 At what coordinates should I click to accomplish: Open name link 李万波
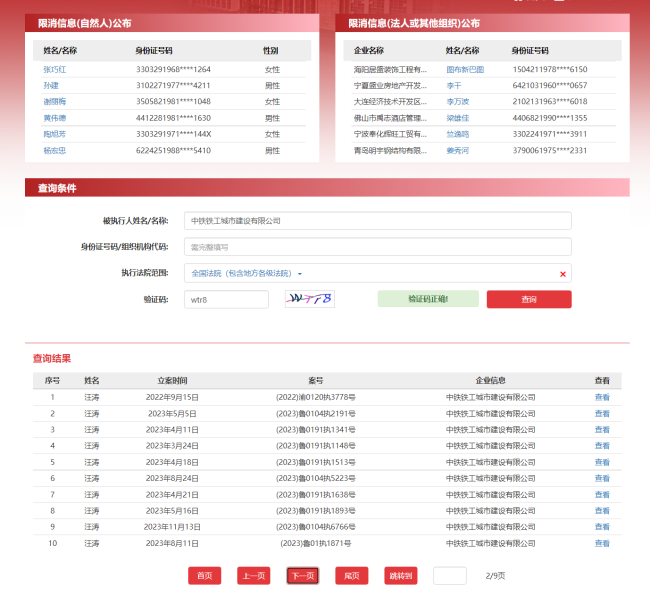point(458,102)
